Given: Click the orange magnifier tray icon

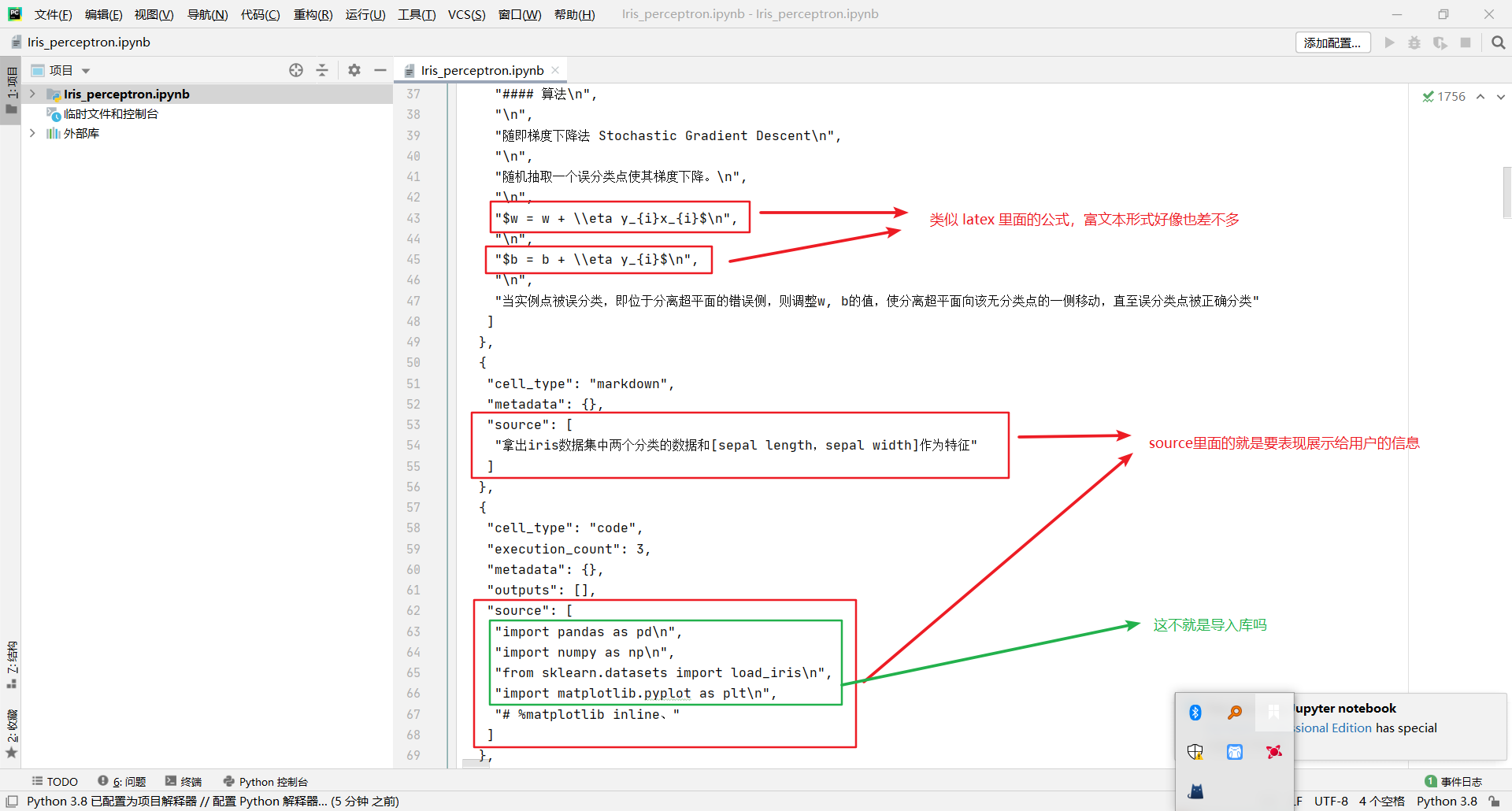Looking at the screenshot, I should 1235,713.
